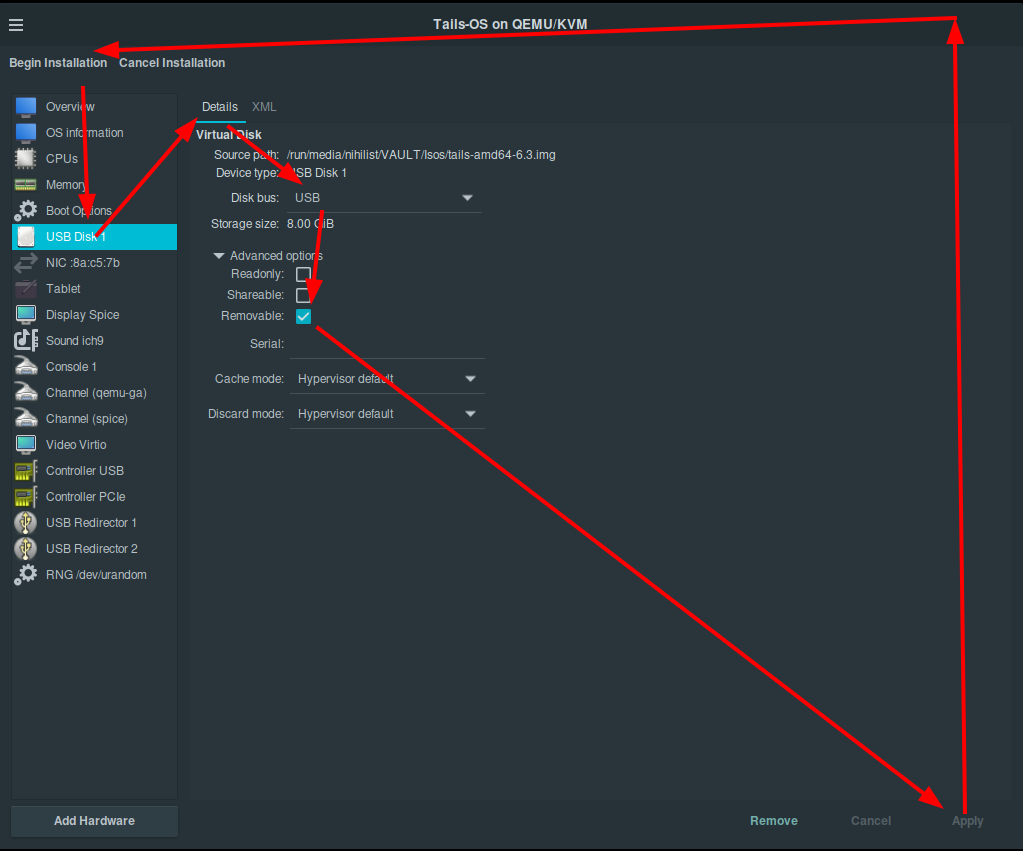1023x851 pixels.
Task: Uncheck the Removable checkbox
Action: pyautogui.click(x=303, y=317)
